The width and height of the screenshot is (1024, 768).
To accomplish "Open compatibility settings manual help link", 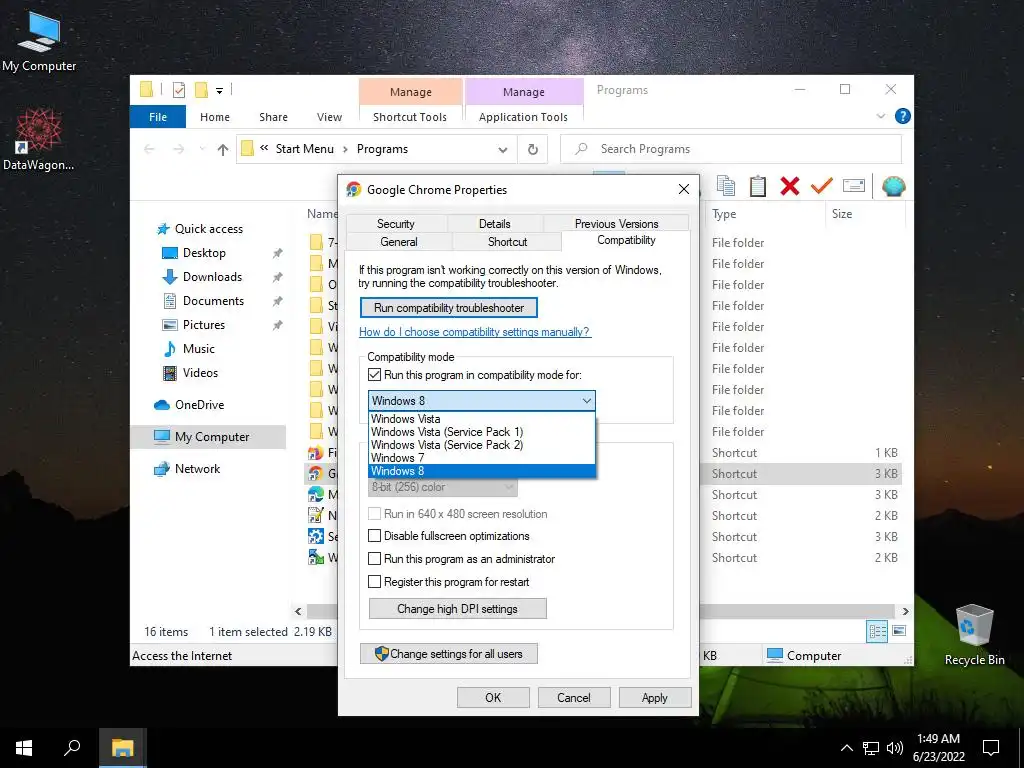I will (475, 332).
